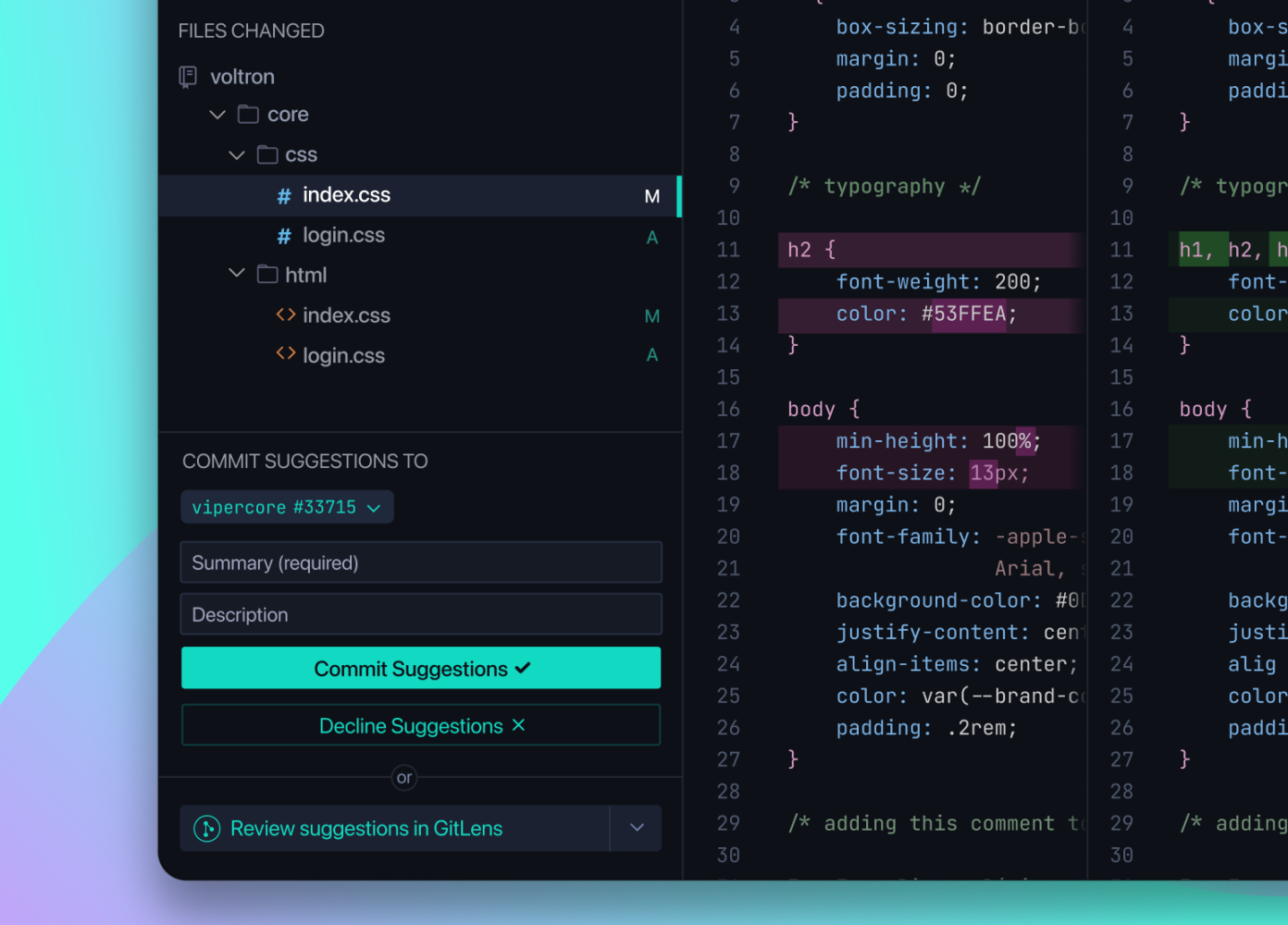Select index.css under the css folder
The height and width of the screenshot is (925, 1288).
[x=420, y=195]
